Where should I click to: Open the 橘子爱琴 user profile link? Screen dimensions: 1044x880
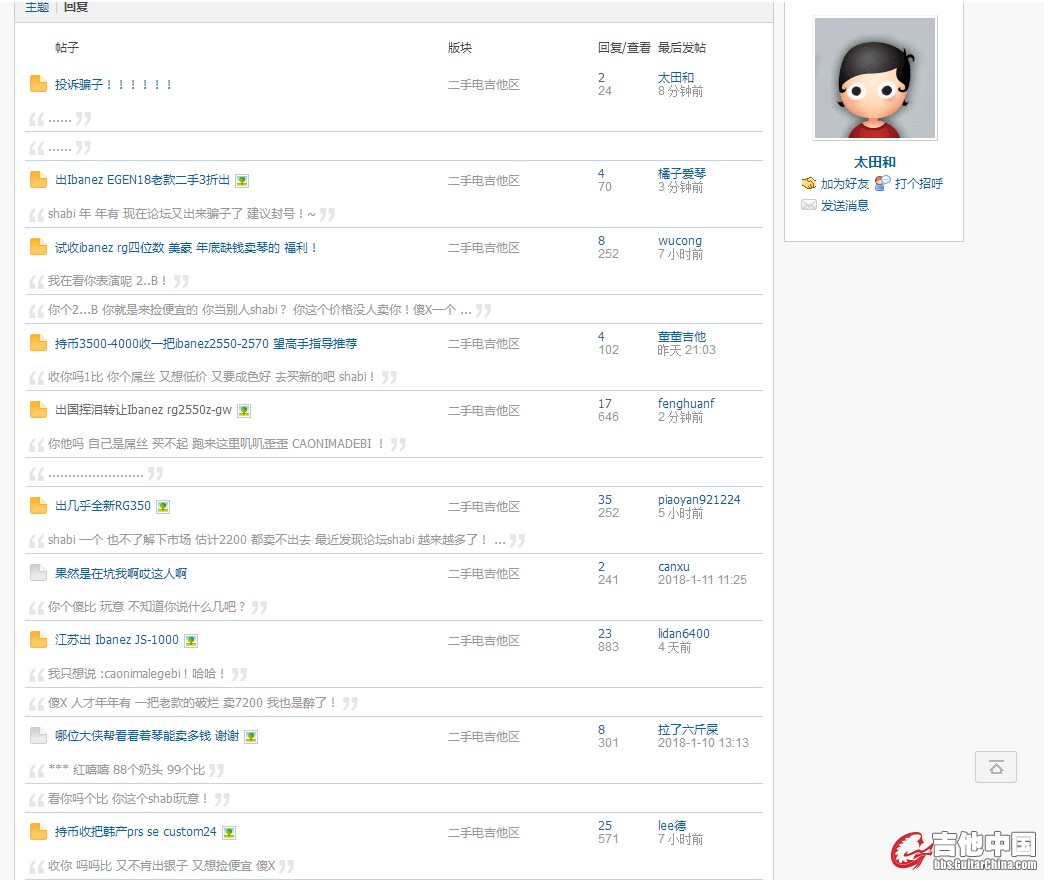pyautogui.click(x=682, y=174)
